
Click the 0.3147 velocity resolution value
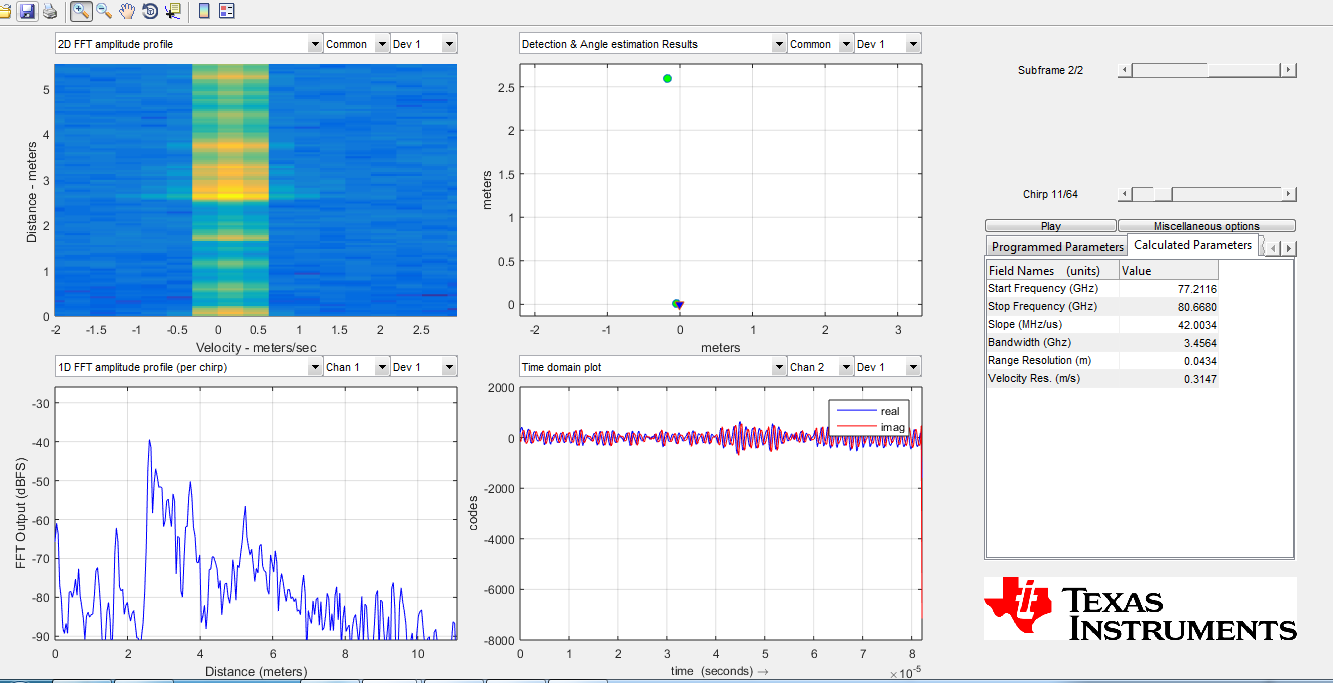click(x=1200, y=379)
